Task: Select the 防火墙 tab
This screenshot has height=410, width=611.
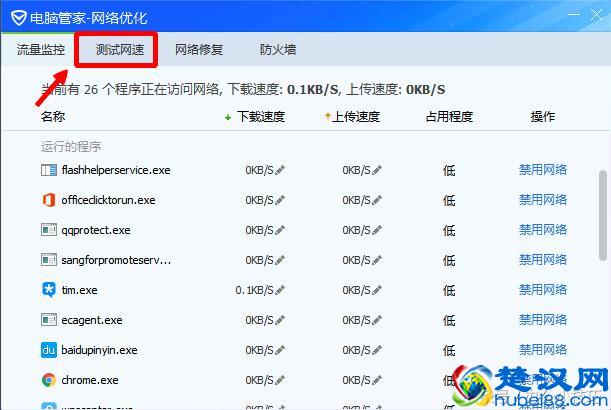Action: 278,49
